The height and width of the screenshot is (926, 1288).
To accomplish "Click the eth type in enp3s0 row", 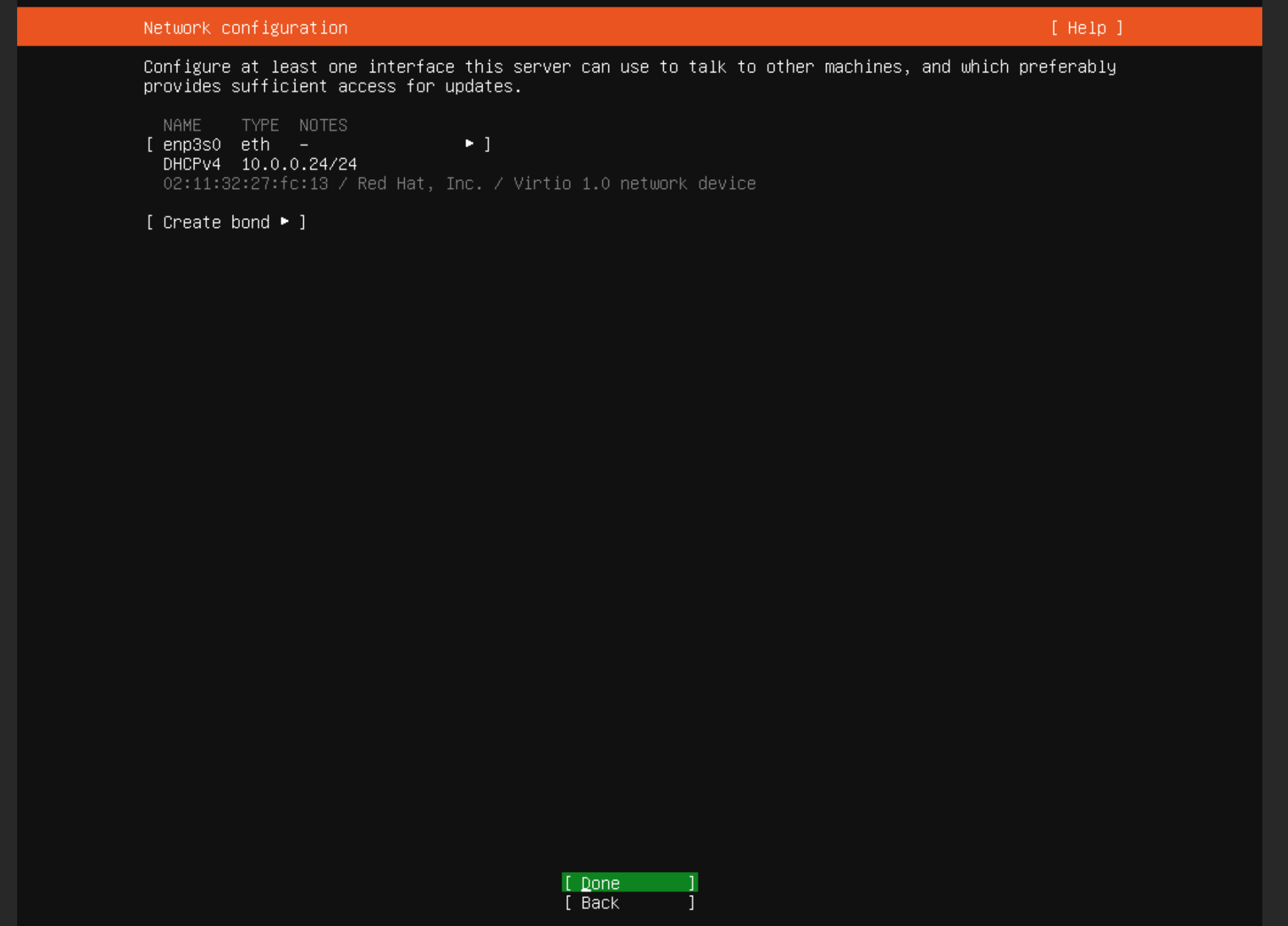I will (255, 144).
